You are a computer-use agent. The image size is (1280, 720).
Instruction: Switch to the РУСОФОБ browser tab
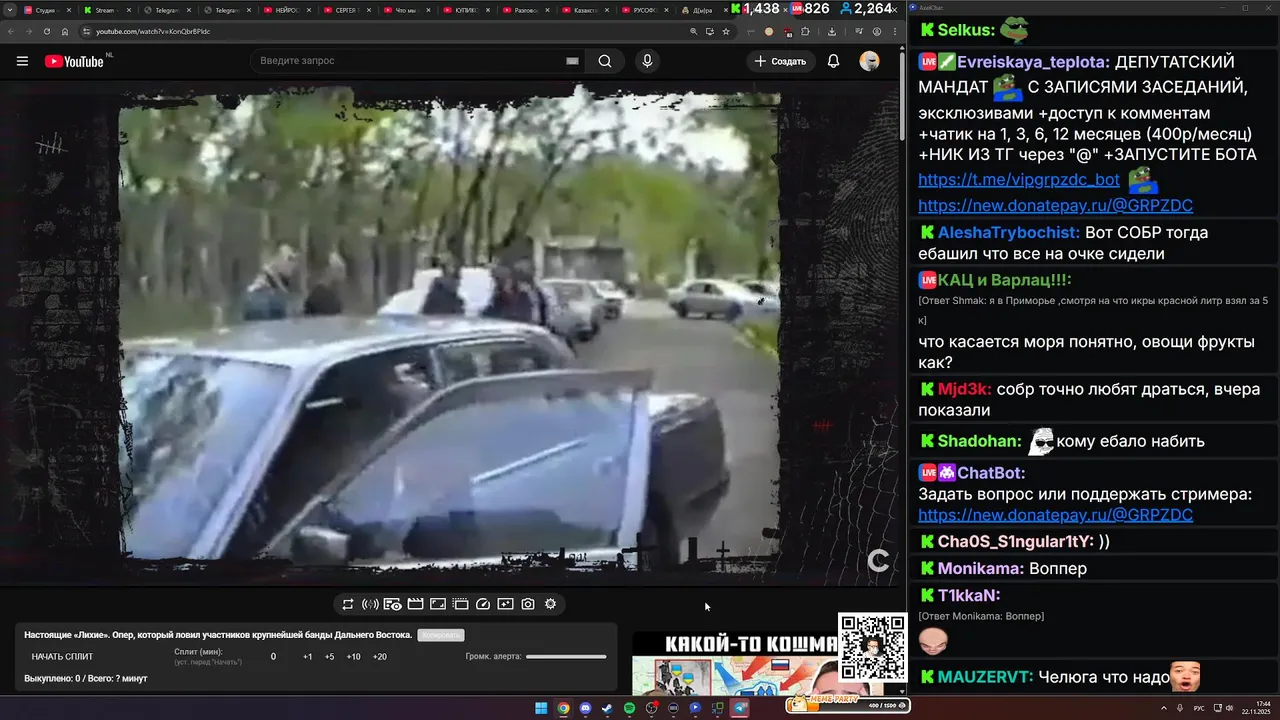coord(643,10)
